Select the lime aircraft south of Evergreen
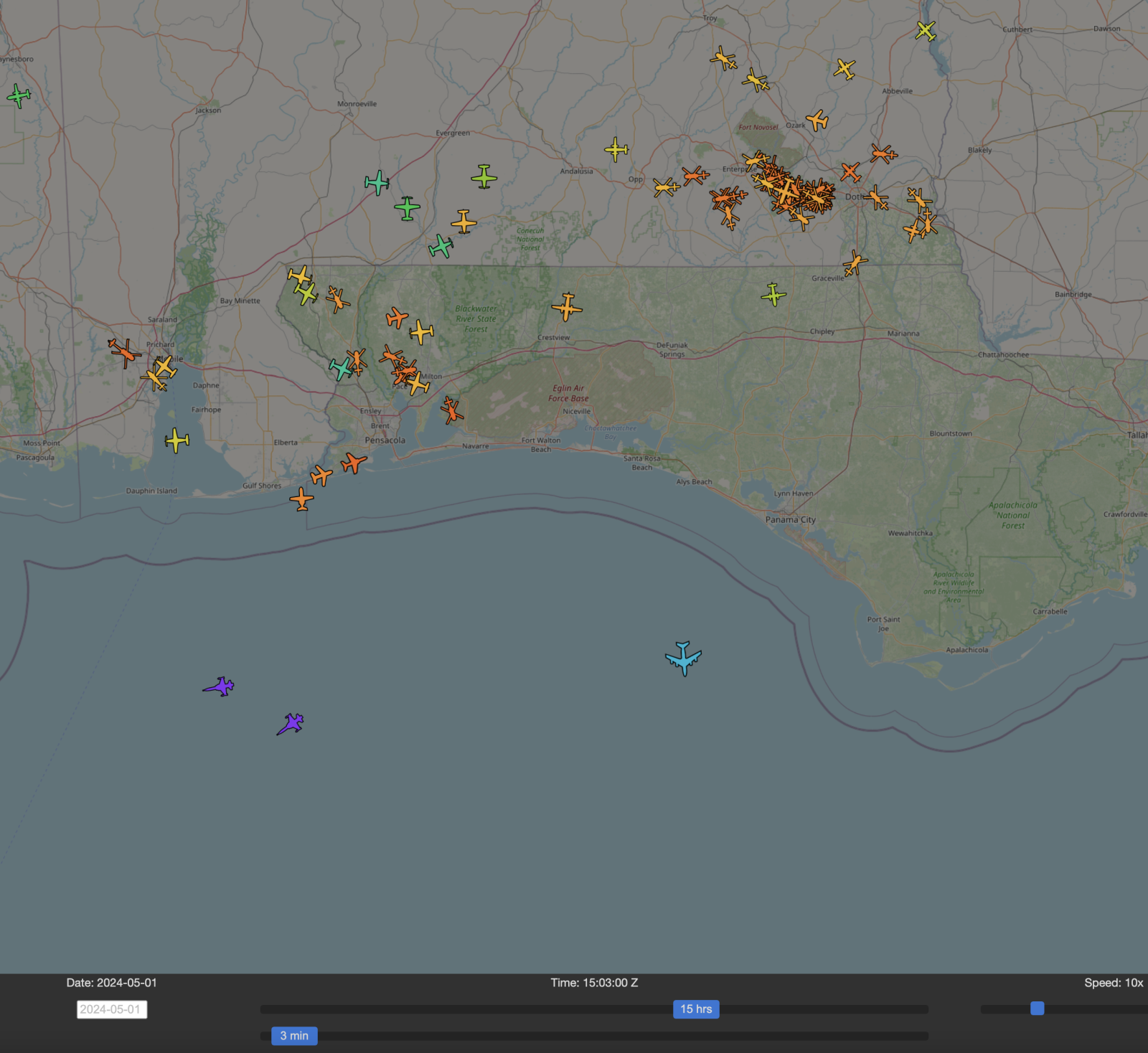 point(484,176)
